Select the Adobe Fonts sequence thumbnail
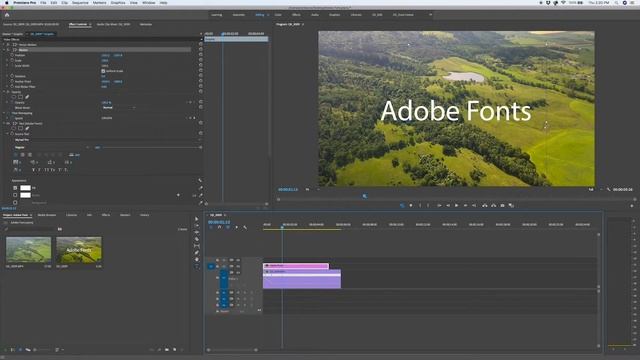The image size is (640, 360). click(x=79, y=249)
